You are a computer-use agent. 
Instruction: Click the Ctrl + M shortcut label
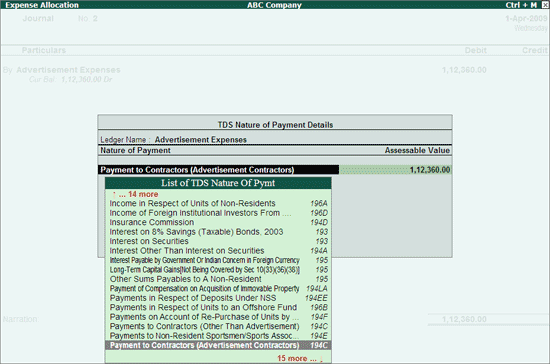click(521, 5)
